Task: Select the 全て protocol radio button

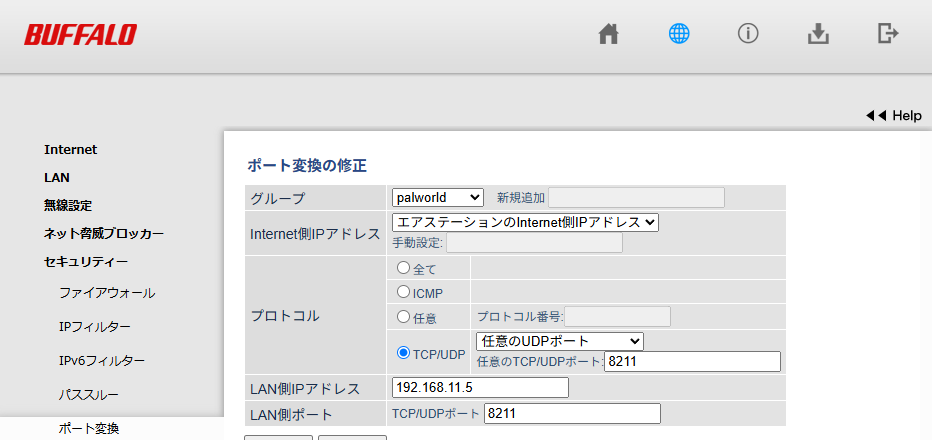Action: (404, 268)
